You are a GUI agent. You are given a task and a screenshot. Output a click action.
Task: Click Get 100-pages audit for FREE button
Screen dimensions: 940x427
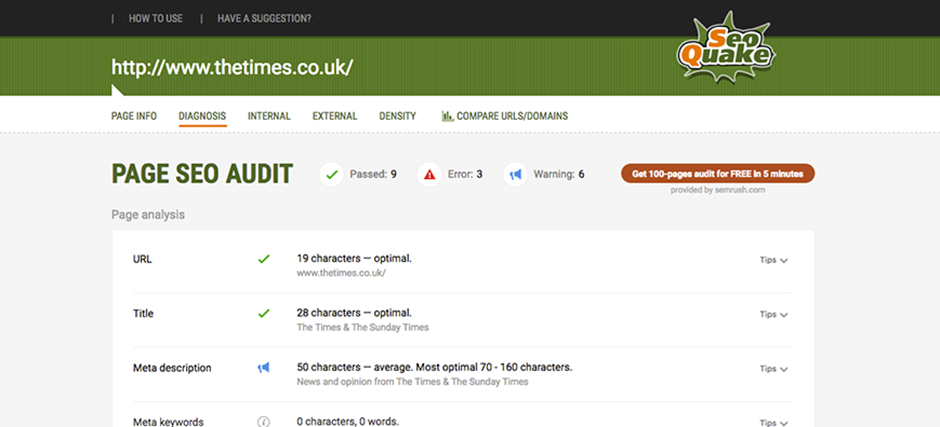(718, 173)
